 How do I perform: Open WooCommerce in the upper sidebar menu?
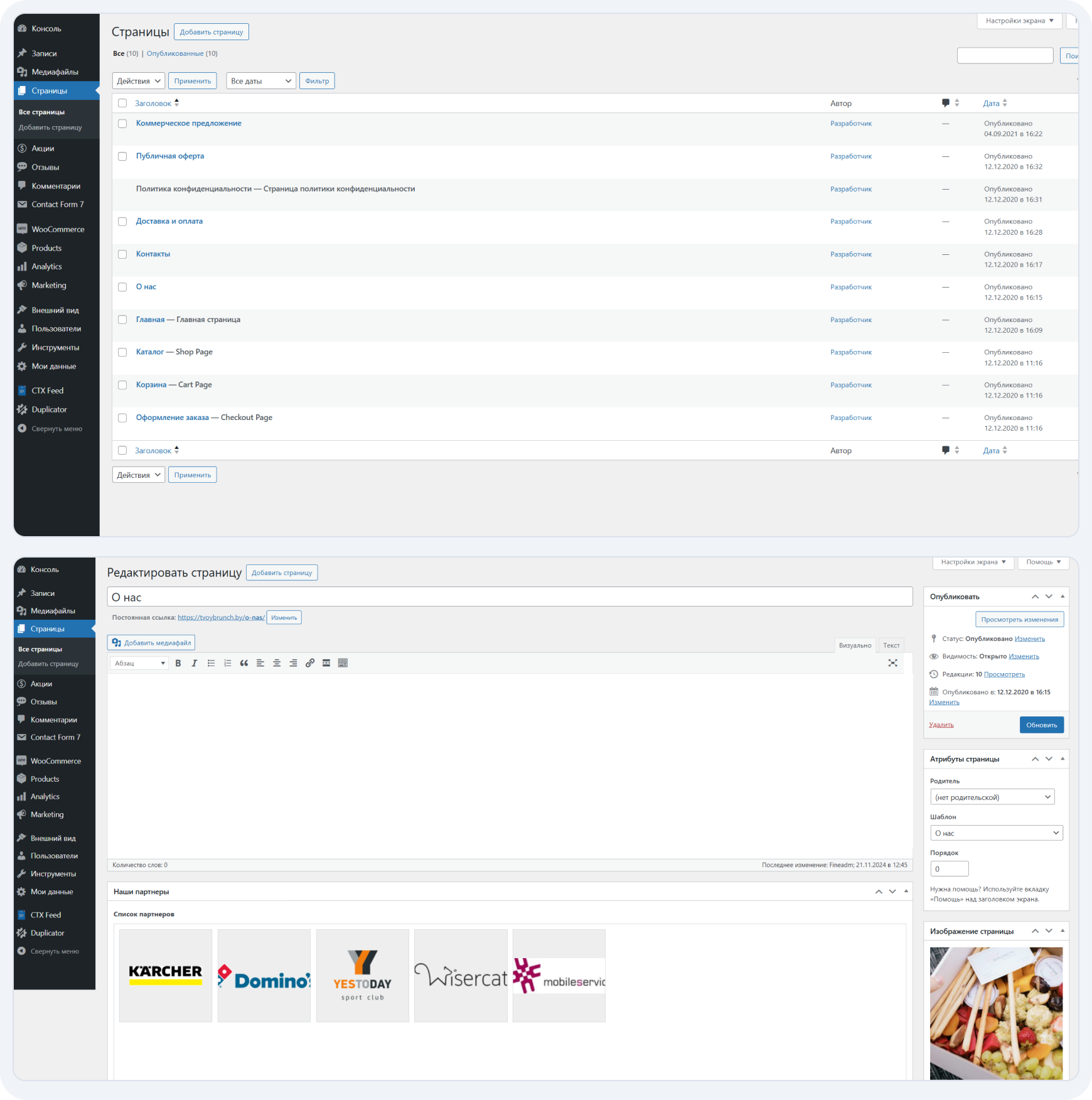coord(58,229)
